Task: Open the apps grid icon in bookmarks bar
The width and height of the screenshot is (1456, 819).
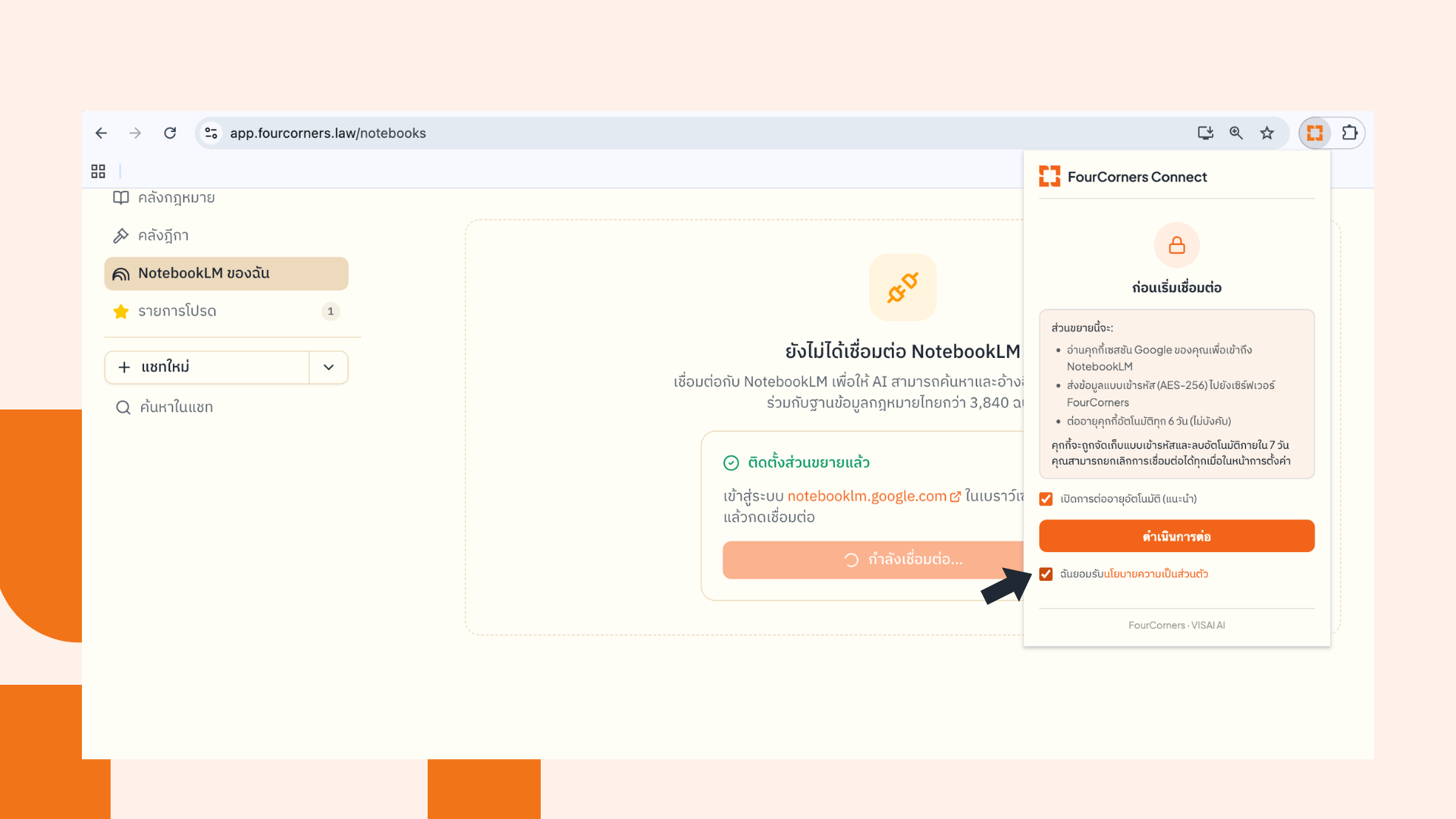Action: pos(98,171)
